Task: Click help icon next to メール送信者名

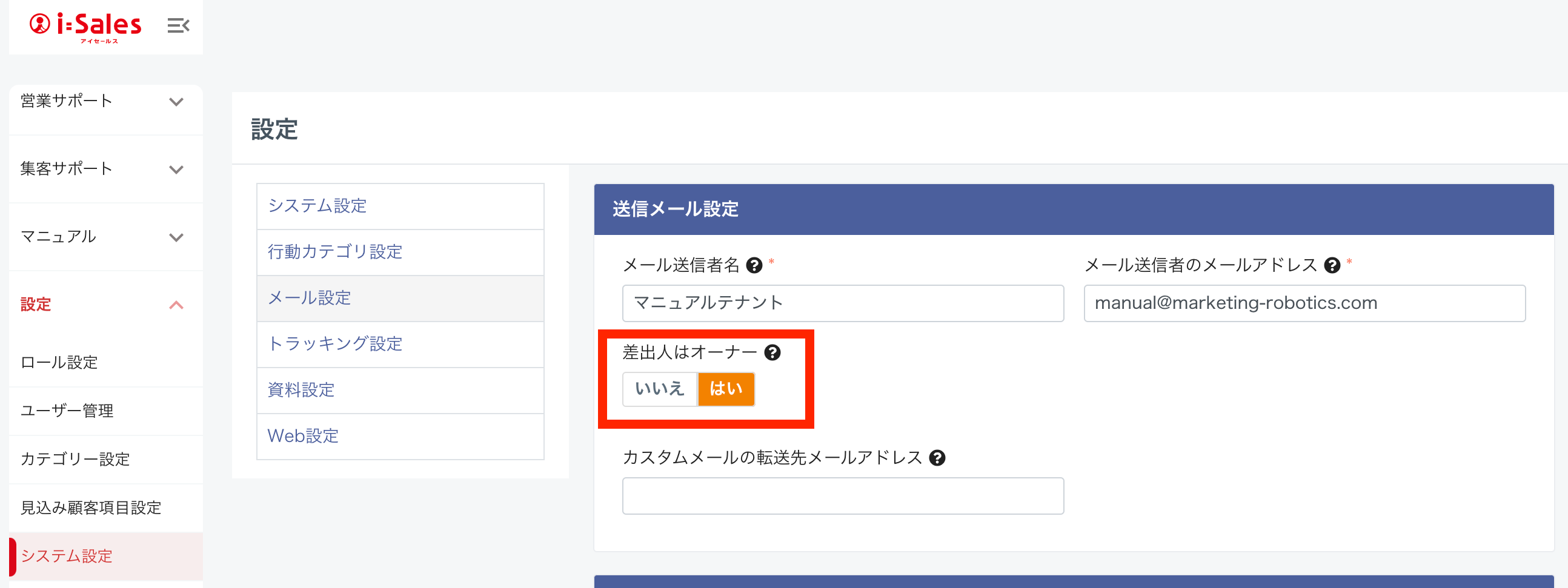Action: coord(754,265)
